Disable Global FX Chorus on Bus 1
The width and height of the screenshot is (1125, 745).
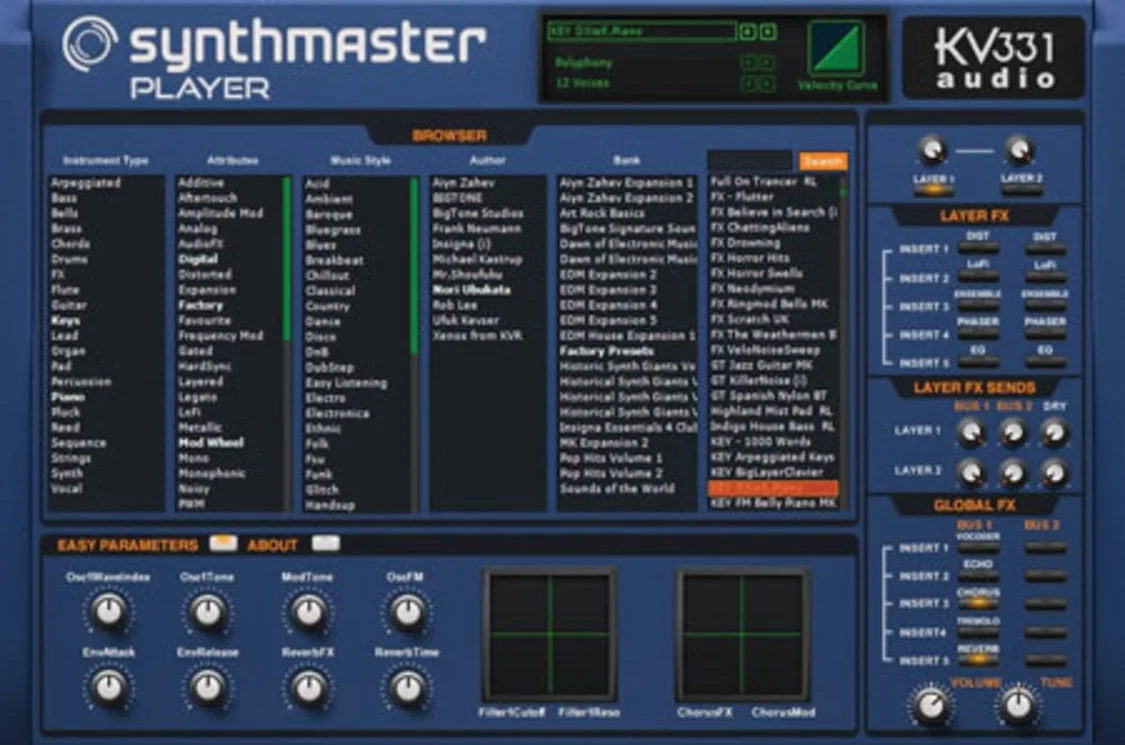point(978,604)
